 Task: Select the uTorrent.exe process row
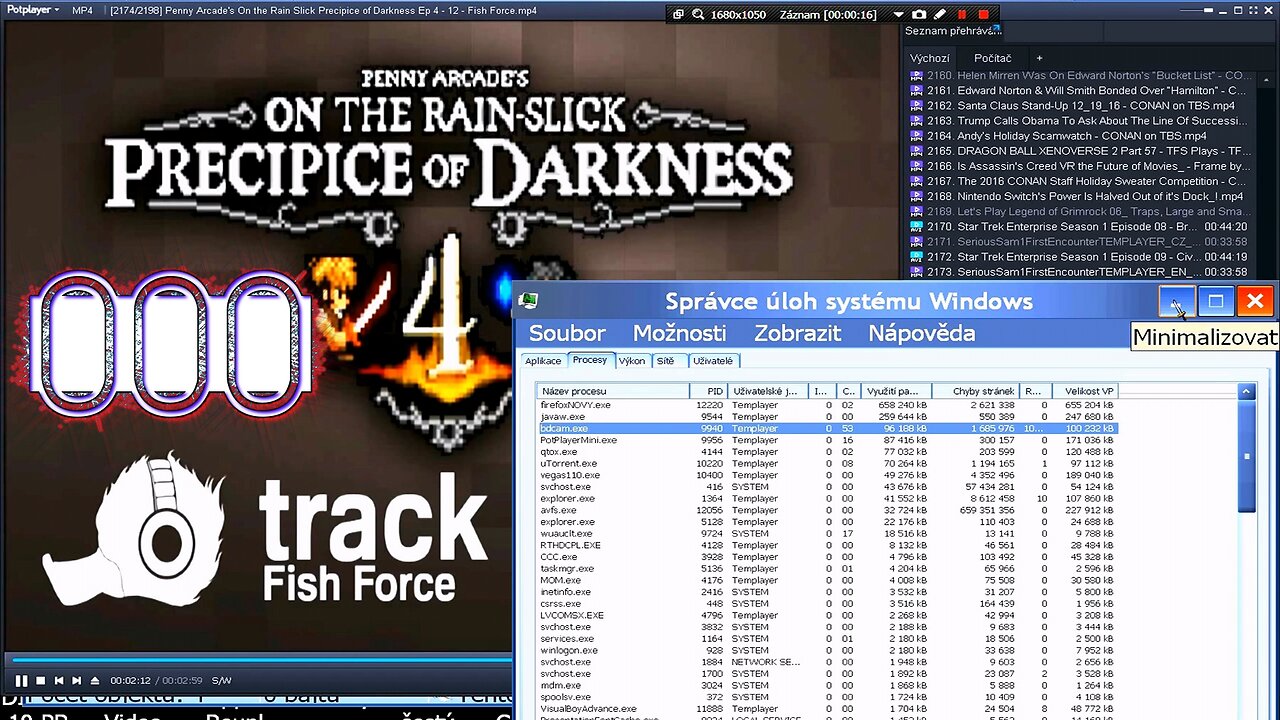tap(826, 463)
